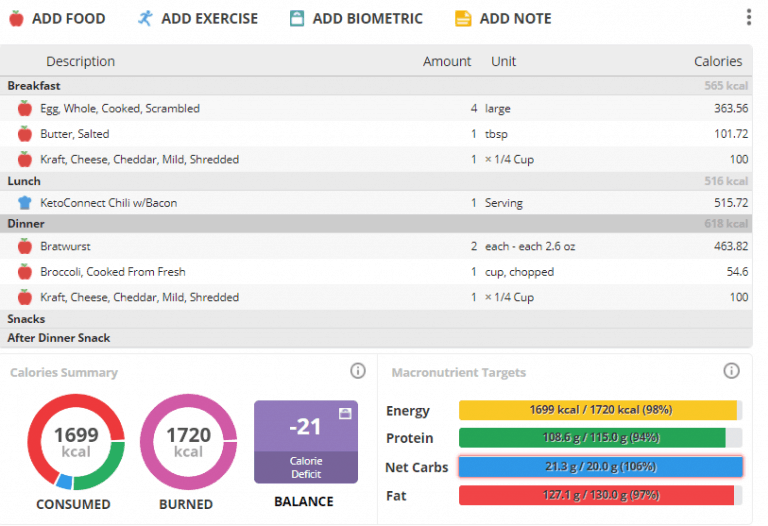Click the Macronutrient Targets info icon
The width and height of the screenshot is (768, 526).
point(731,371)
